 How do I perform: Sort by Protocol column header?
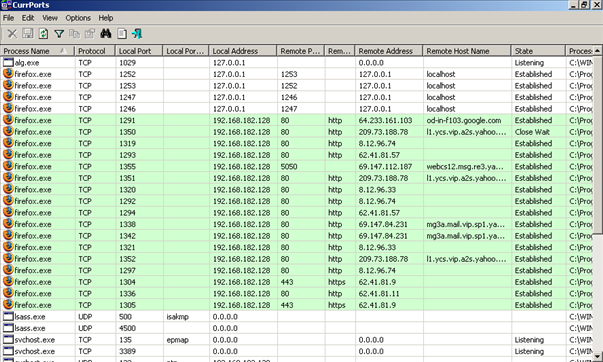(x=95, y=51)
